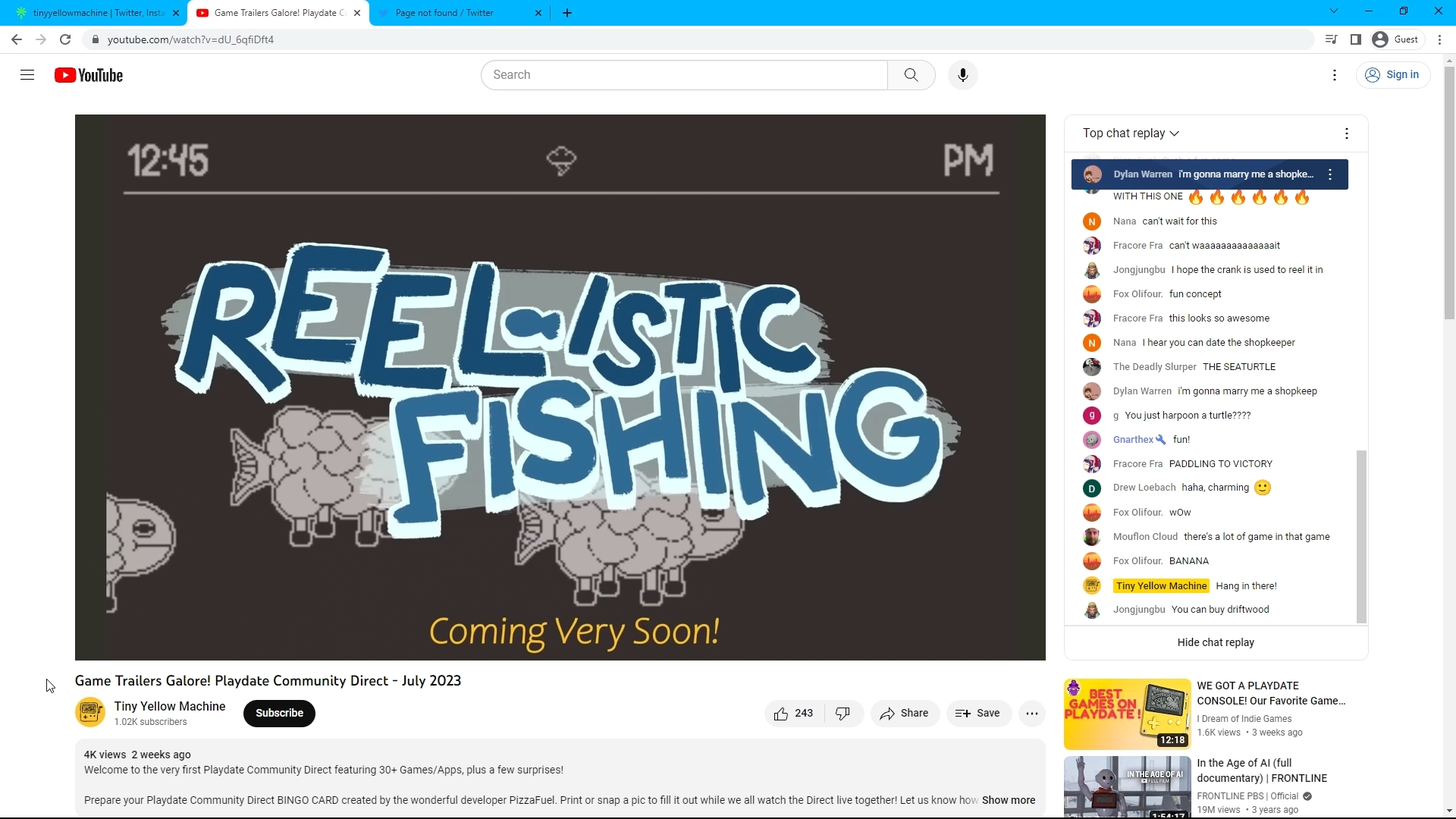The height and width of the screenshot is (819, 1456).
Task: Click the Reel-istic Fishing video player
Action: click(x=560, y=388)
